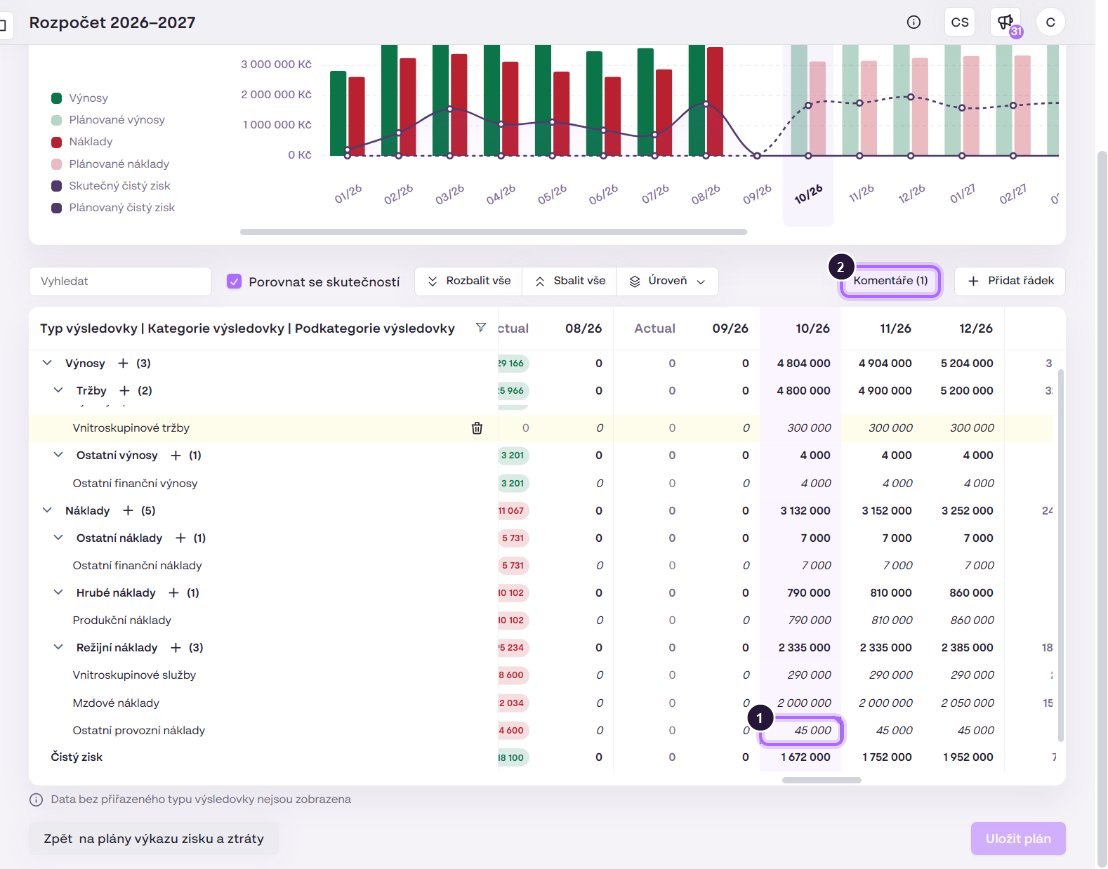
Task: Click the Plánovaný čistý zisk legend swatch
Action: 57,208
